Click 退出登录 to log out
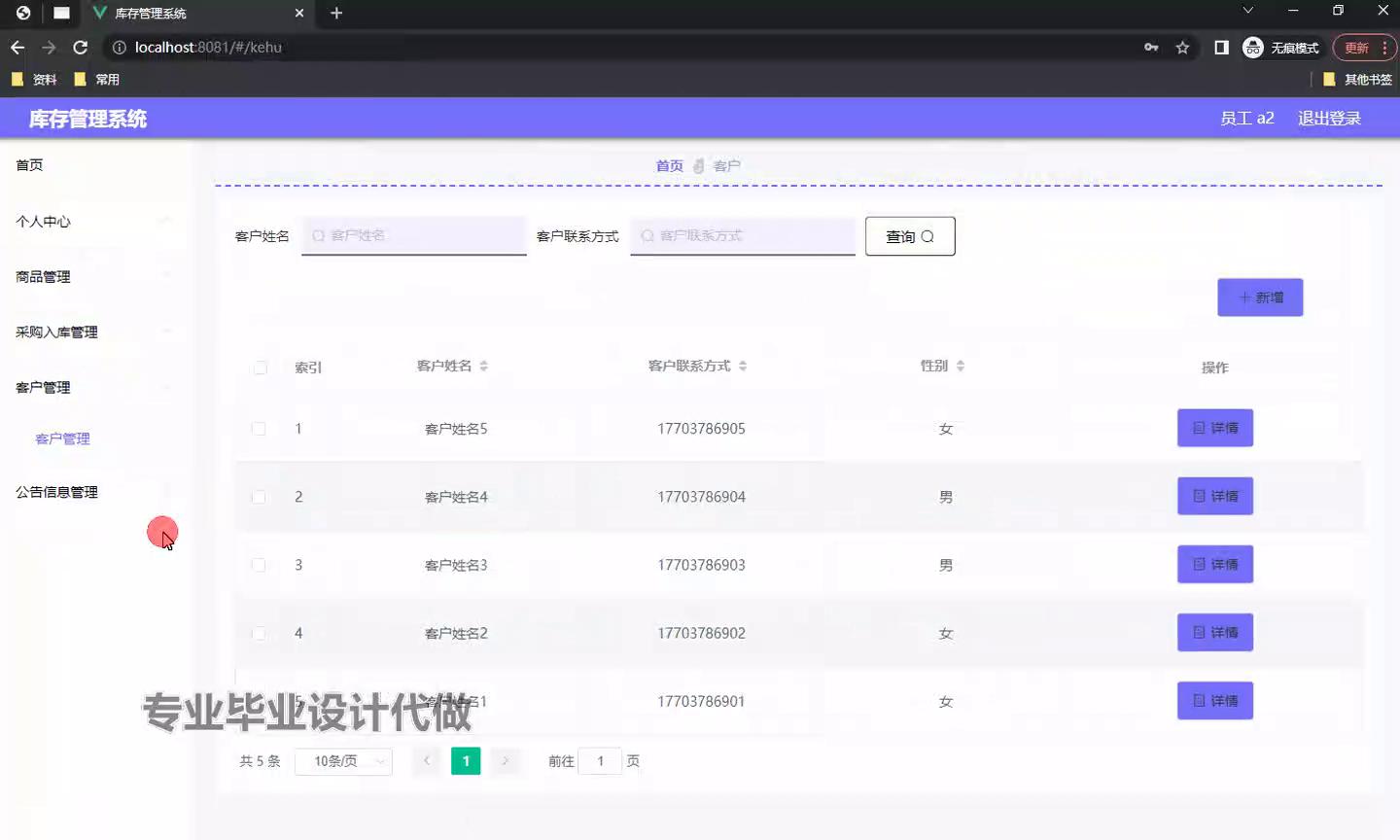Viewport: 1400px width, 840px height. (x=1329, y=118)
